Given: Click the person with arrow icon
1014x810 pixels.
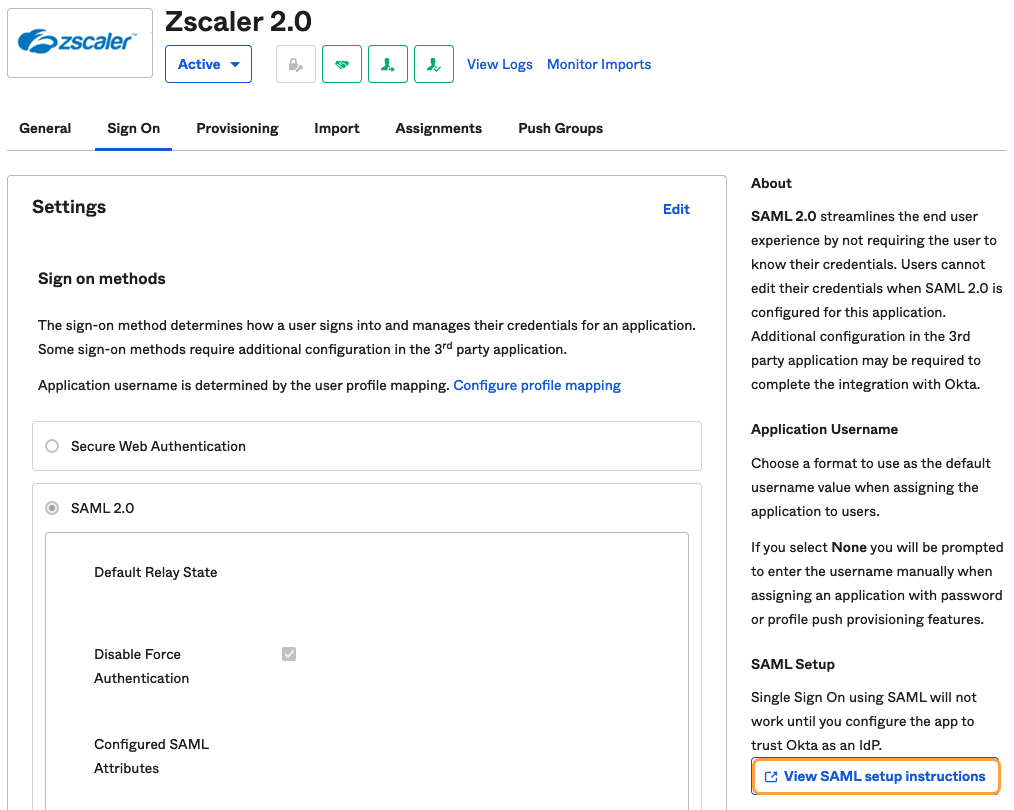Looking at the screenshot, I should click(388, 64).
